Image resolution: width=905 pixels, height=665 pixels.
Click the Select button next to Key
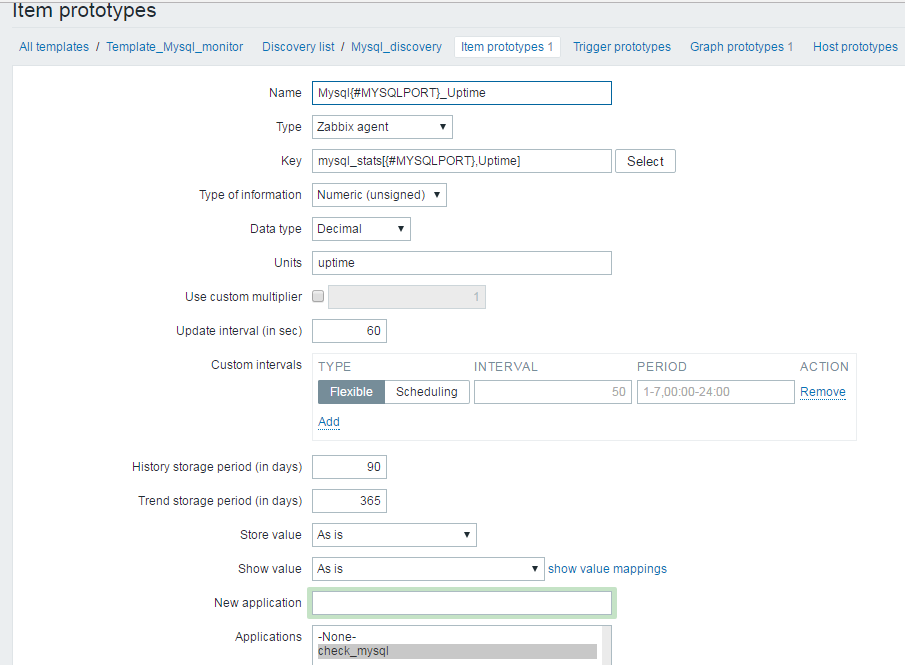[x=645, y=161]
